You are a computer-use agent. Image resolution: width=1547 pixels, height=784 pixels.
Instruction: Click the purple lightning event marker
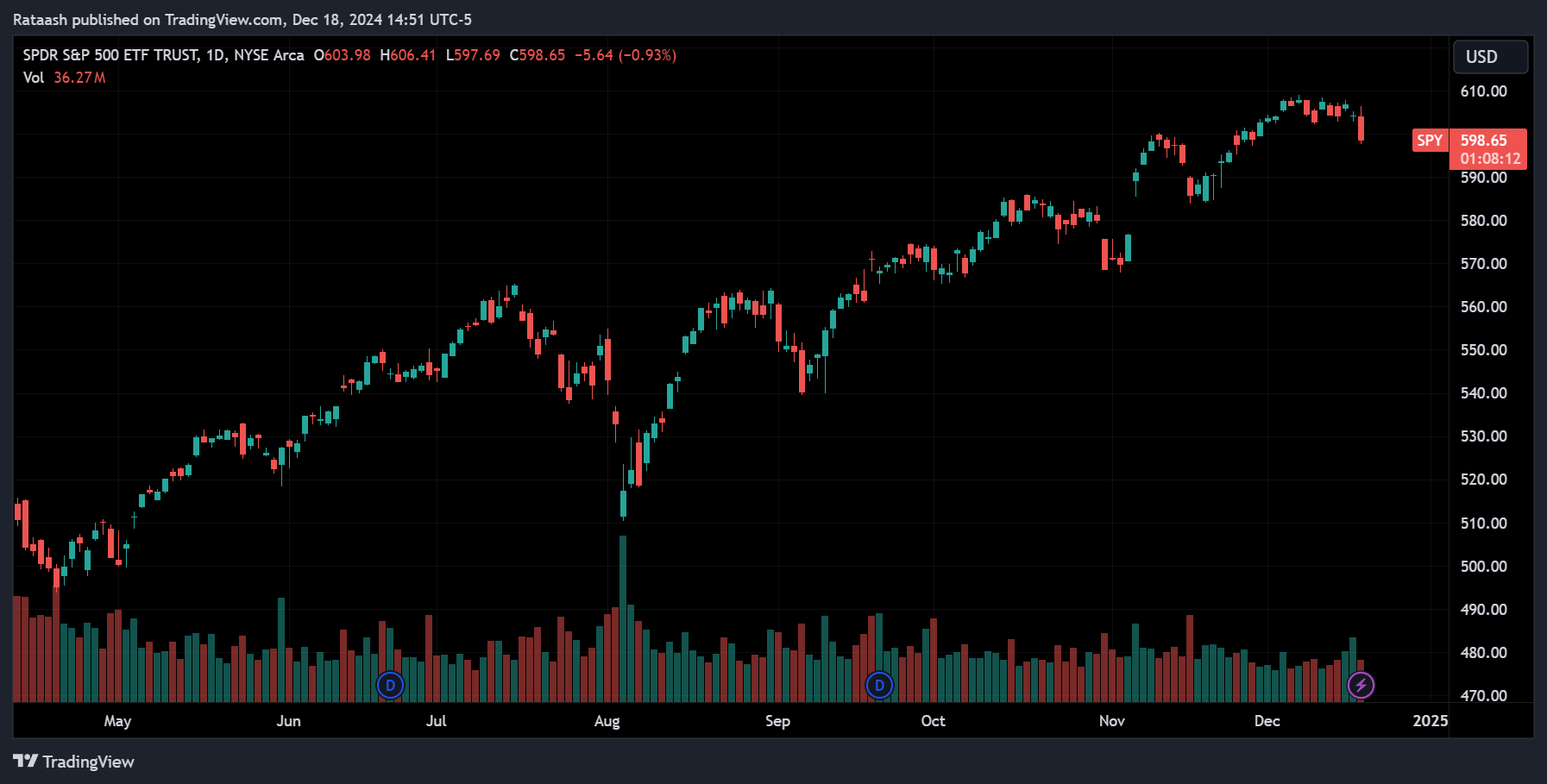(1361, 686)
